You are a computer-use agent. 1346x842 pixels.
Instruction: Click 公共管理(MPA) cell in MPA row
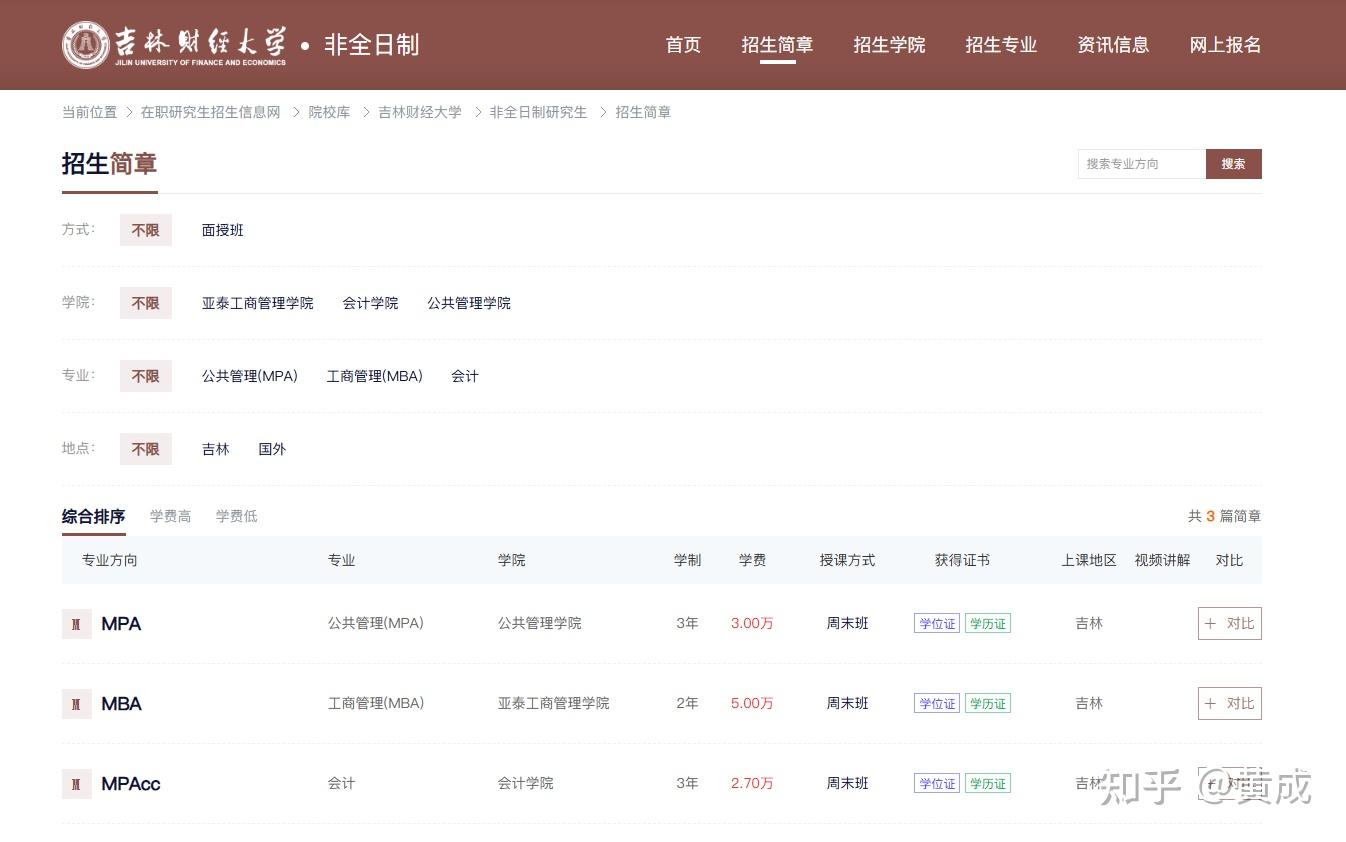376,623
